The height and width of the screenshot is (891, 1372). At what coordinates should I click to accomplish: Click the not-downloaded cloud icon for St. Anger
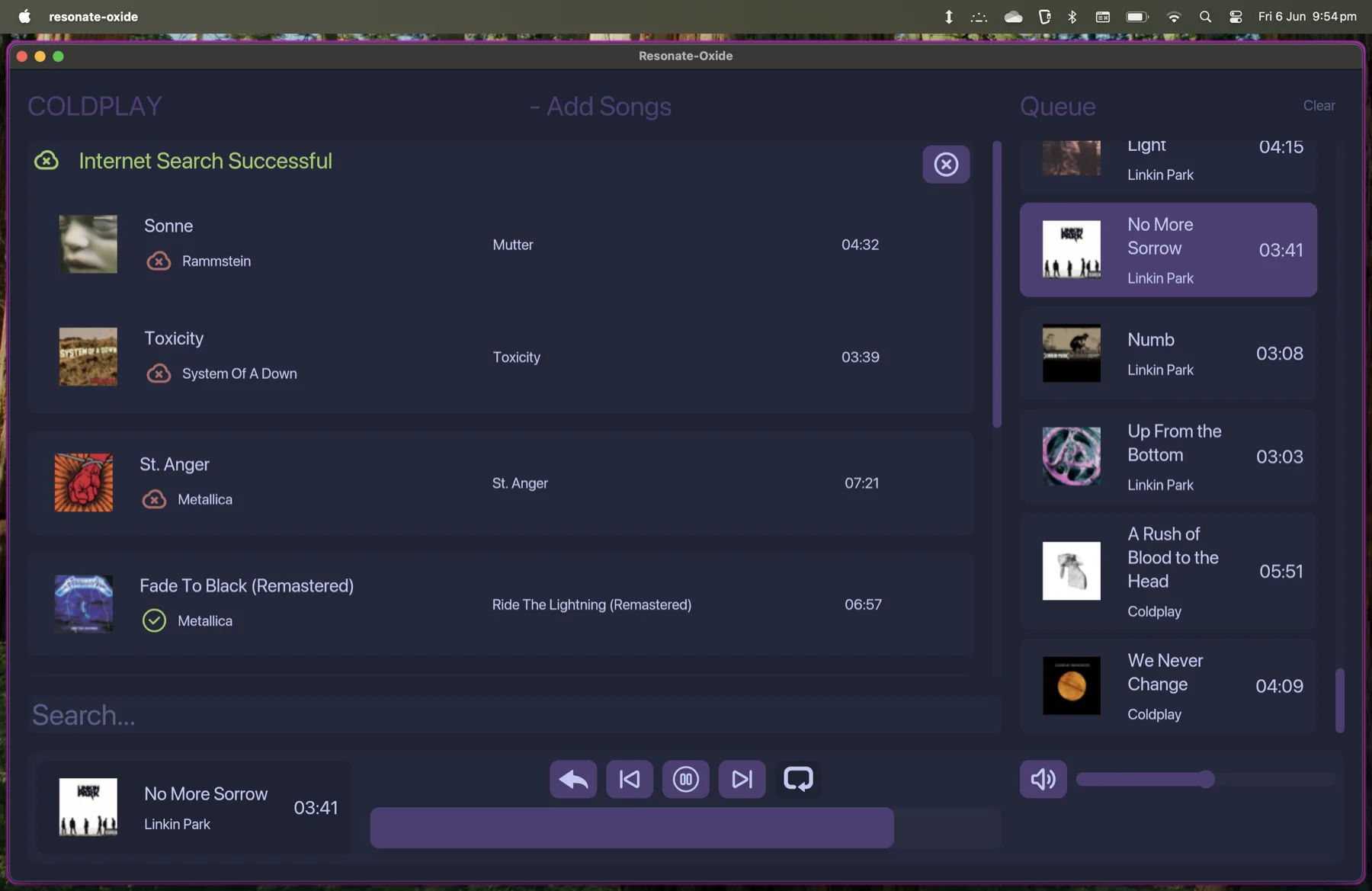pyautogui.click(x=154, y=499)
